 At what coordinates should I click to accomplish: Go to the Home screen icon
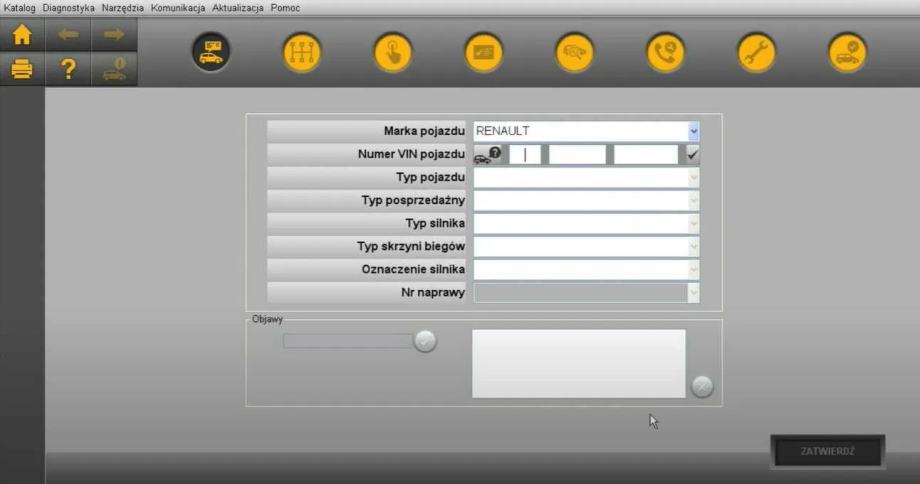point(22,35)
